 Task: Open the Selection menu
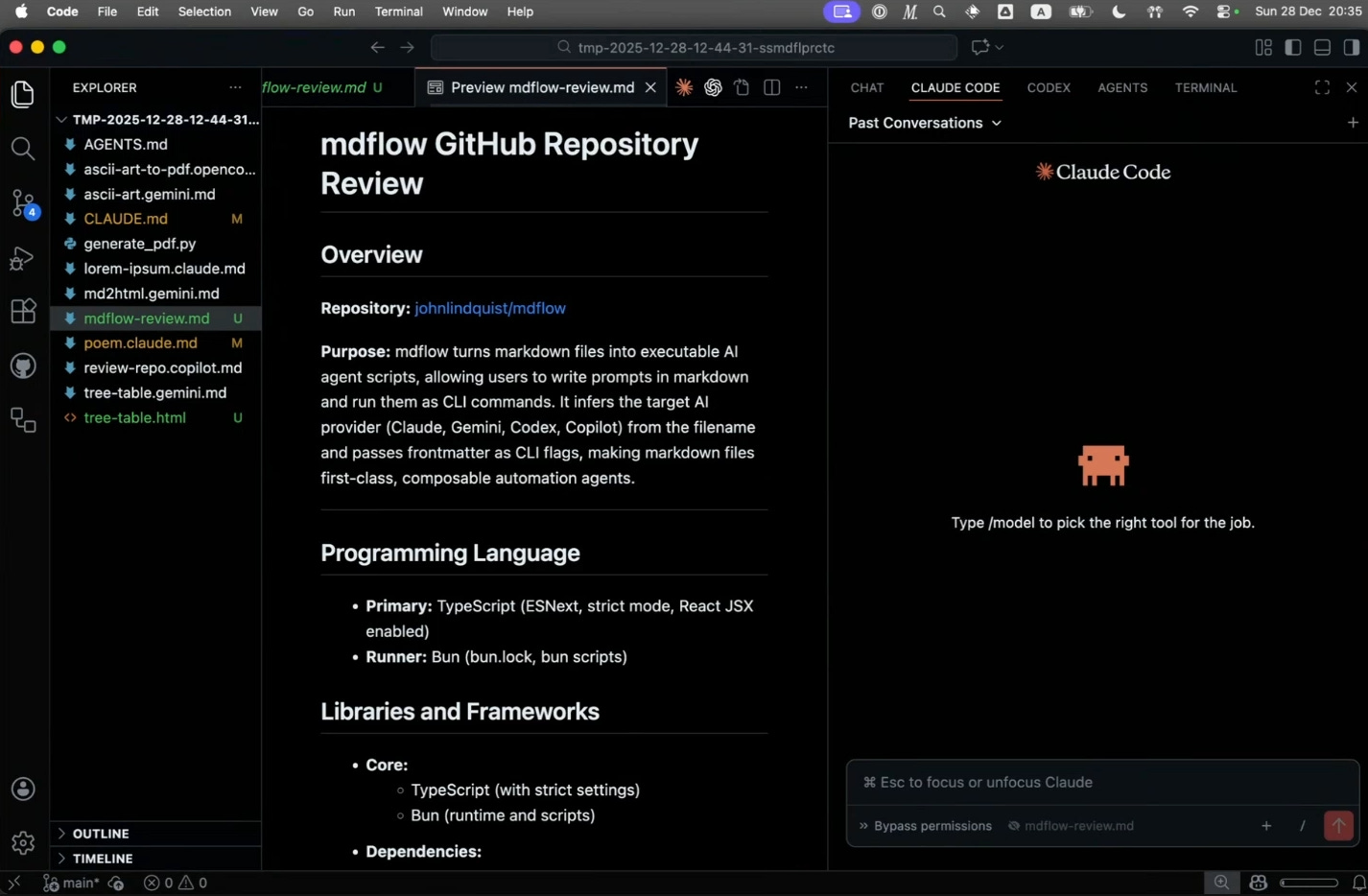point(204,12)
